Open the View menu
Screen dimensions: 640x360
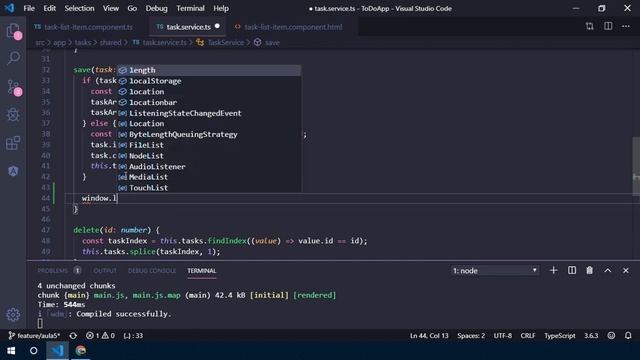point(111,8)
